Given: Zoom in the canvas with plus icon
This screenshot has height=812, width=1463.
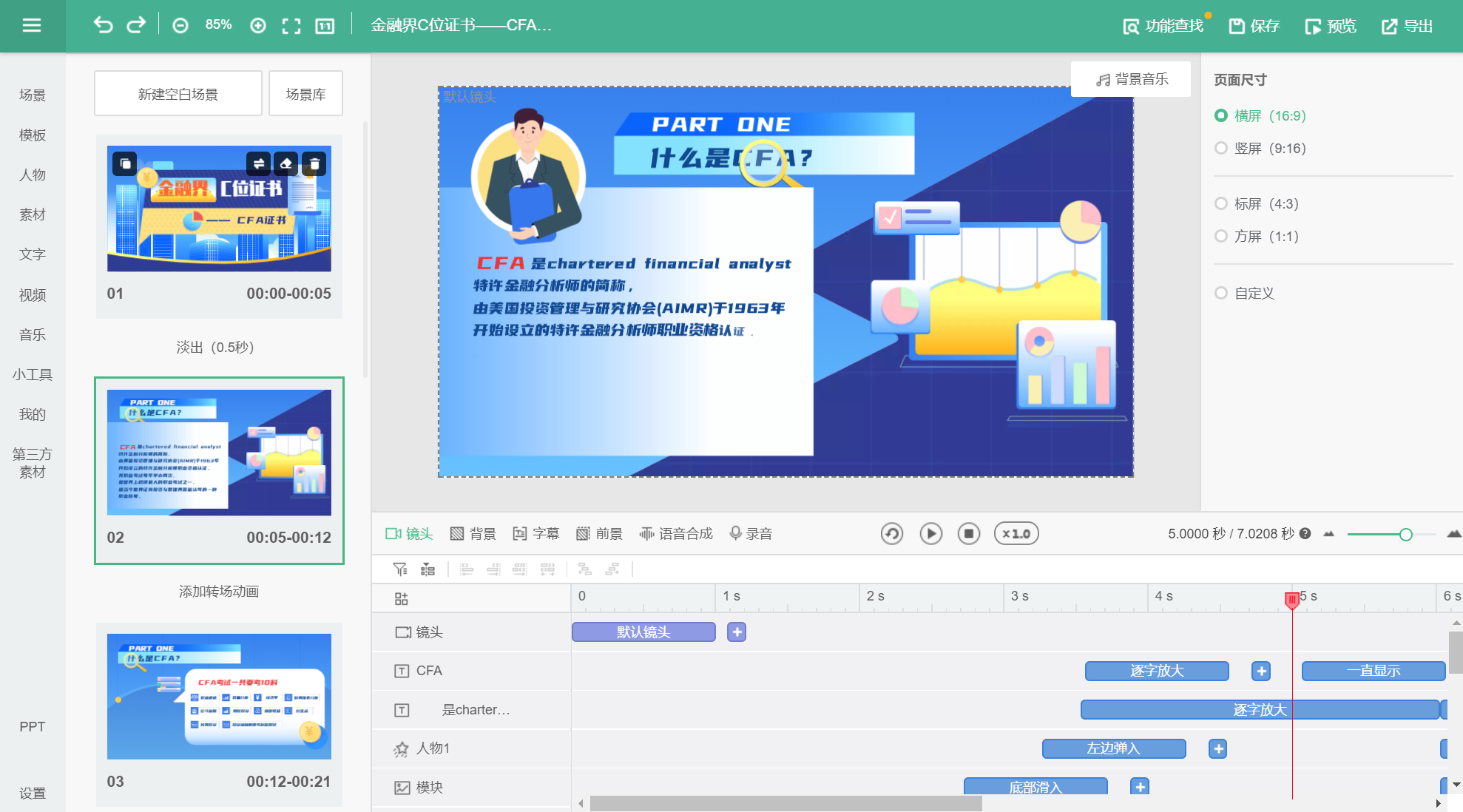Looking at the screenshot, I should click(258, 26).
